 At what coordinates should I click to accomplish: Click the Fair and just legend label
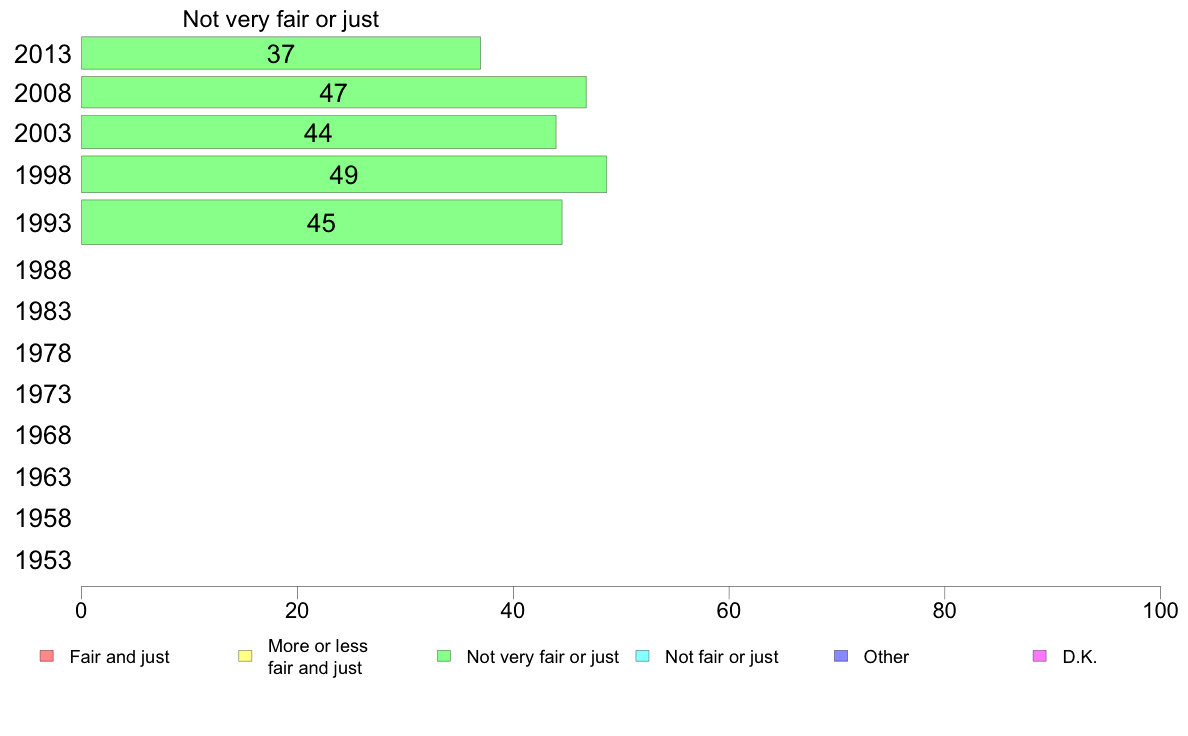tap(120, 657)
